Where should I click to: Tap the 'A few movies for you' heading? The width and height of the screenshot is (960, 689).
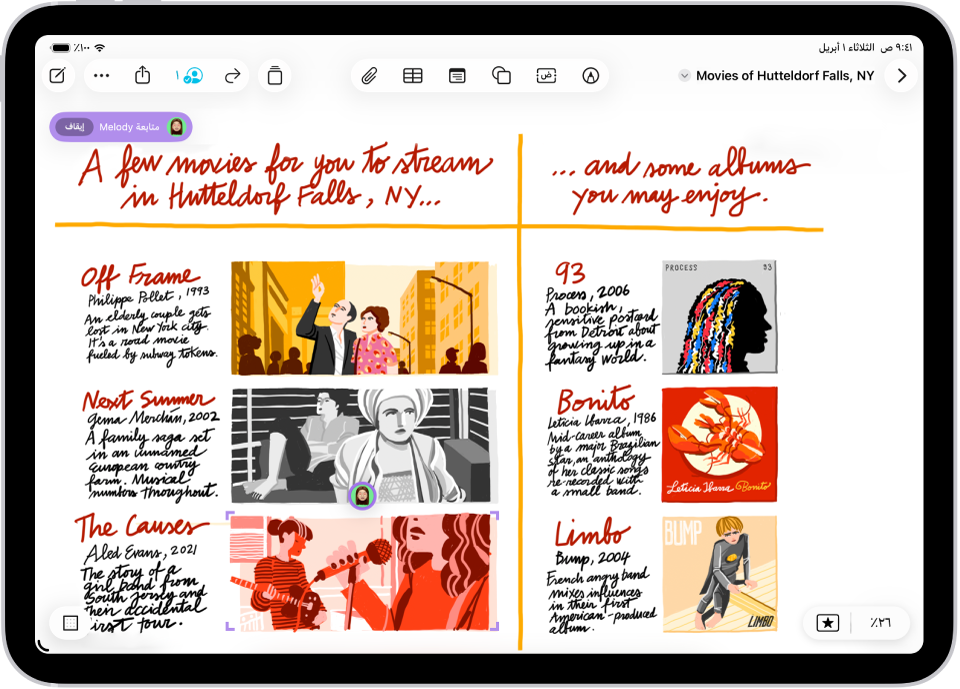(x=286, y=179)
